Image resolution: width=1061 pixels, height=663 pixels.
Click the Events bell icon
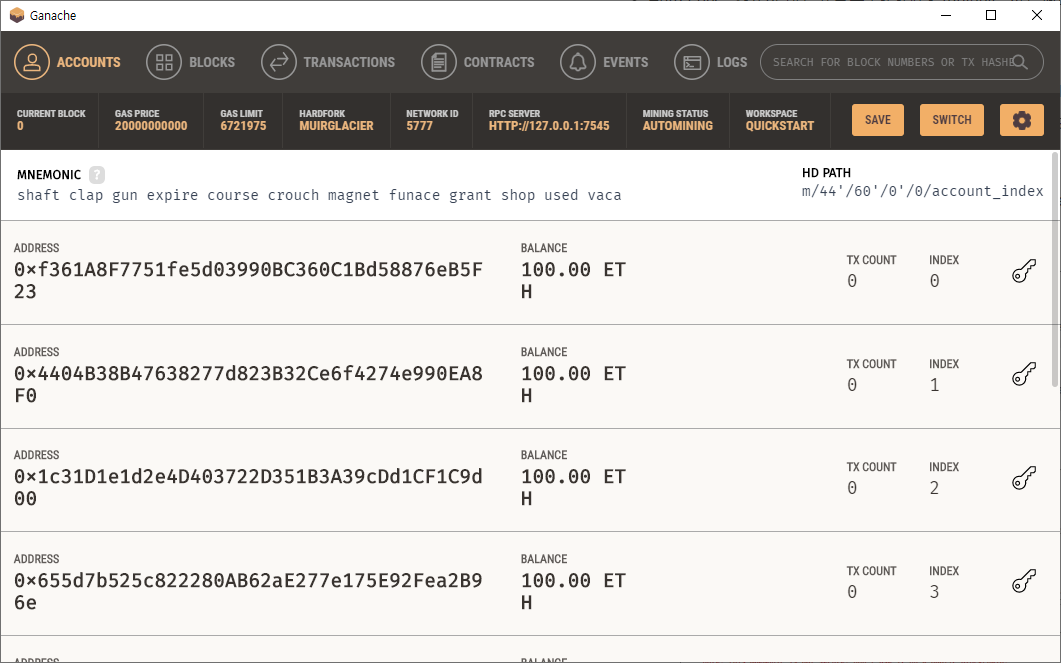[x=578, y=62]
